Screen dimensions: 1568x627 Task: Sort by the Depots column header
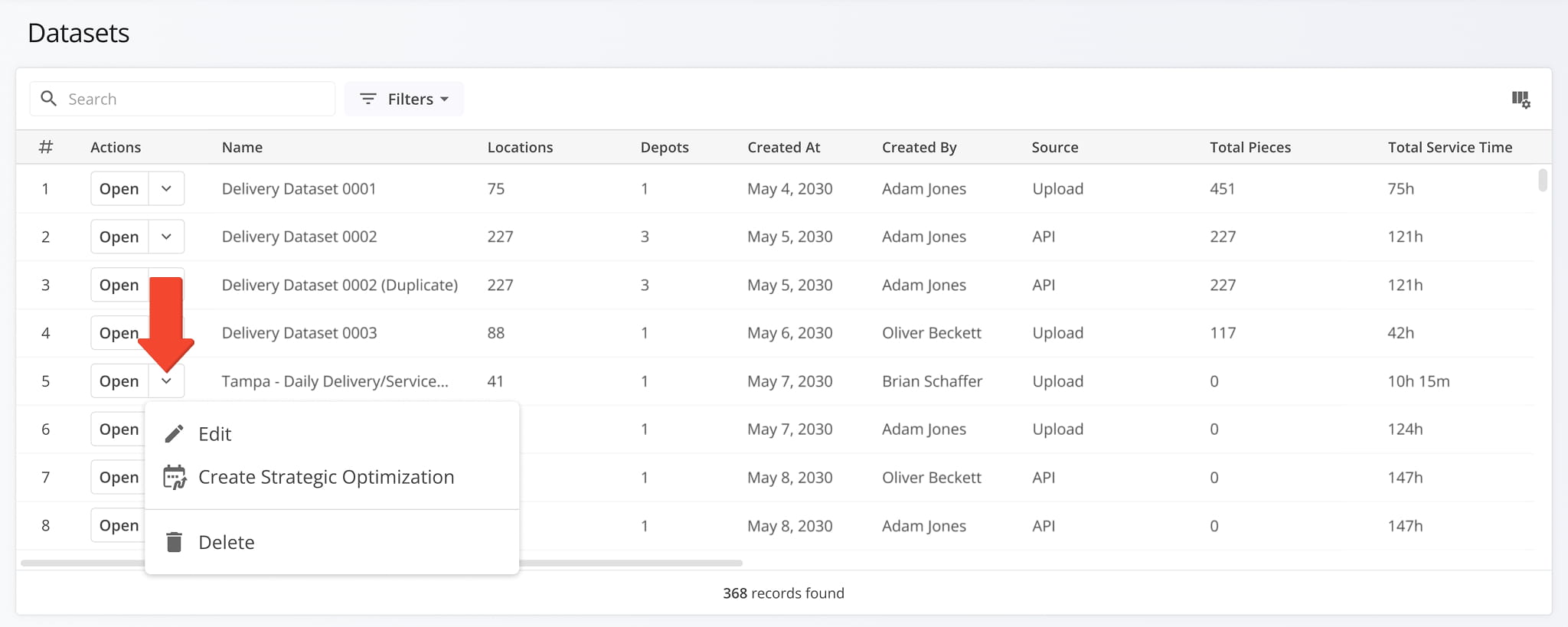[665, 147]
